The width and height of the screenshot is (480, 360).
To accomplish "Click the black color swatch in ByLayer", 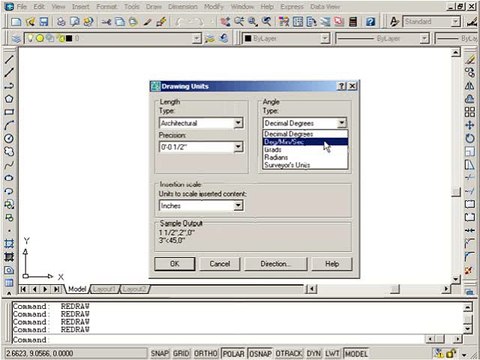I will pyautogui.click(x=248, y=38).
